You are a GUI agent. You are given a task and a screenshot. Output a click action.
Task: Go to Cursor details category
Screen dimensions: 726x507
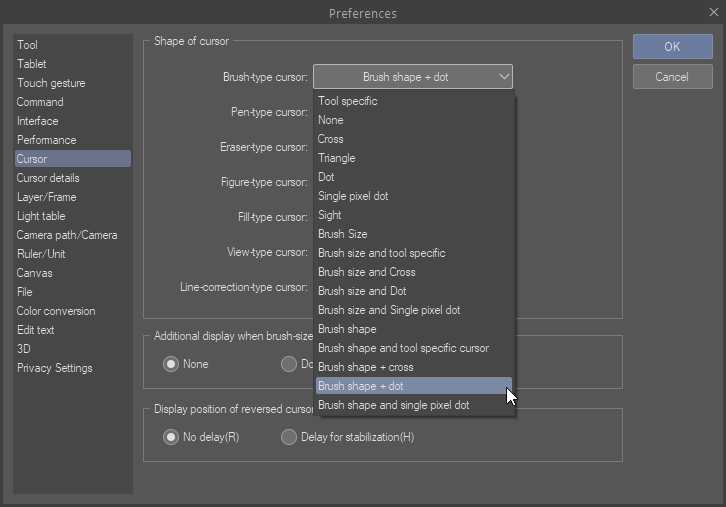[x=48, y=178]
